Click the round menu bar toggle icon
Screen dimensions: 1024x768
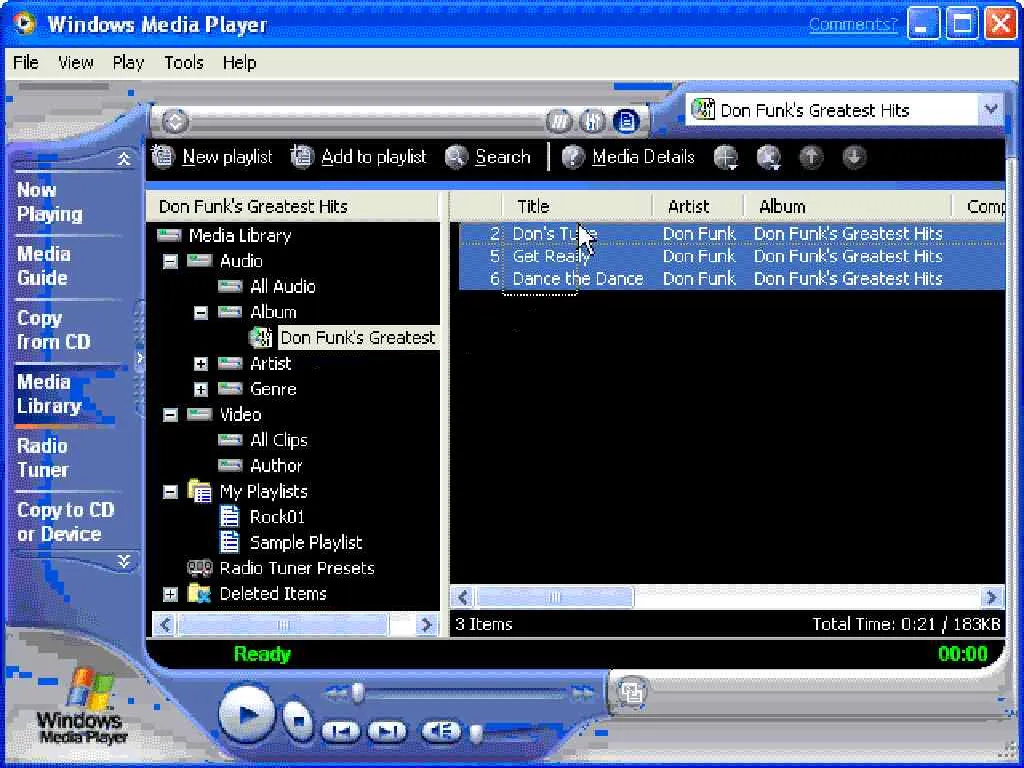175,121
